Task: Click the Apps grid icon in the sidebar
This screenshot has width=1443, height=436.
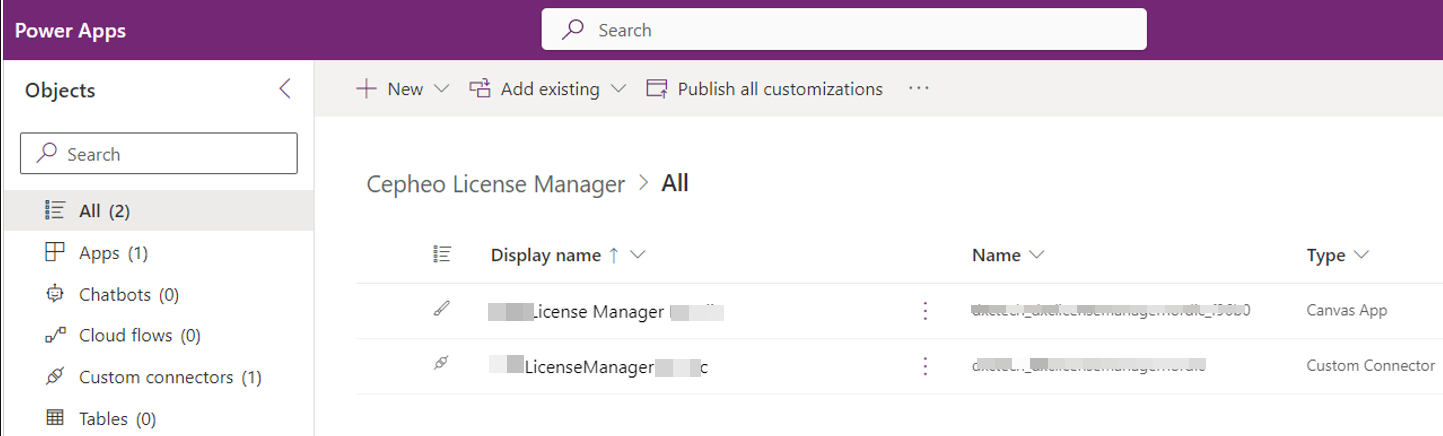Action: coord(55,252)
